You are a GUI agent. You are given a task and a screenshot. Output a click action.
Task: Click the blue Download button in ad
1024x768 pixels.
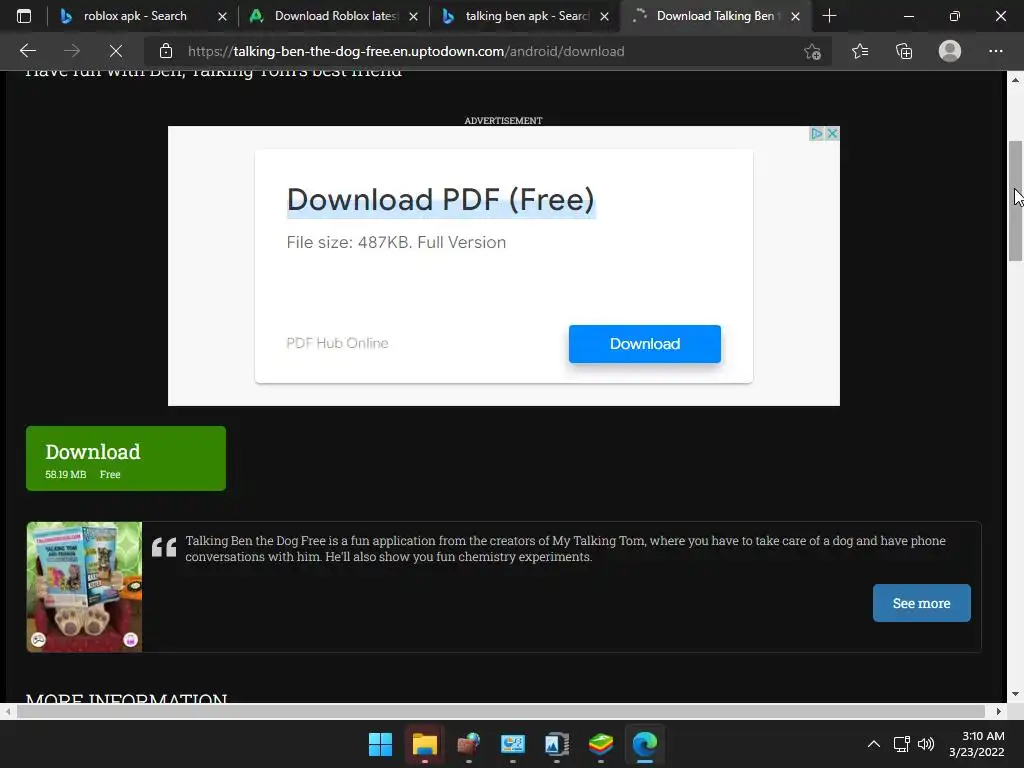[x=645, y=344]
